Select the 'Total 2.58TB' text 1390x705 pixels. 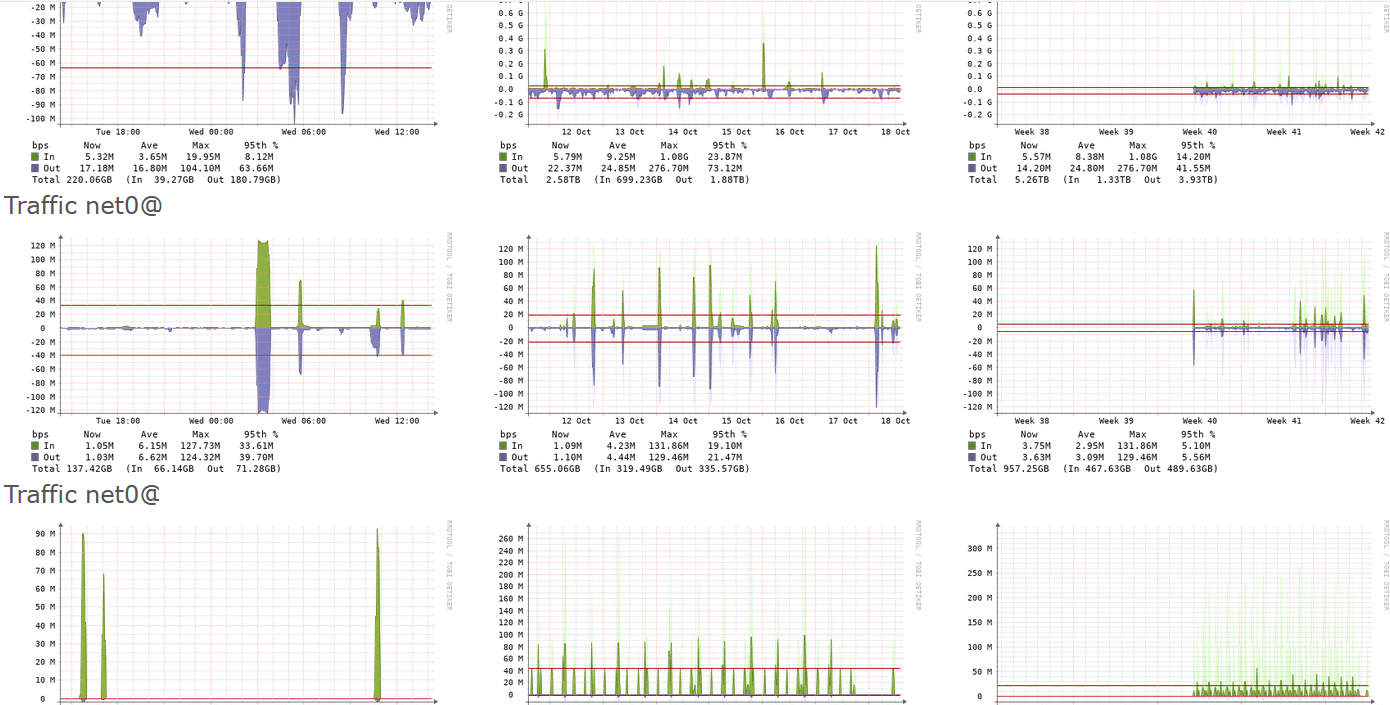(538, 180)
